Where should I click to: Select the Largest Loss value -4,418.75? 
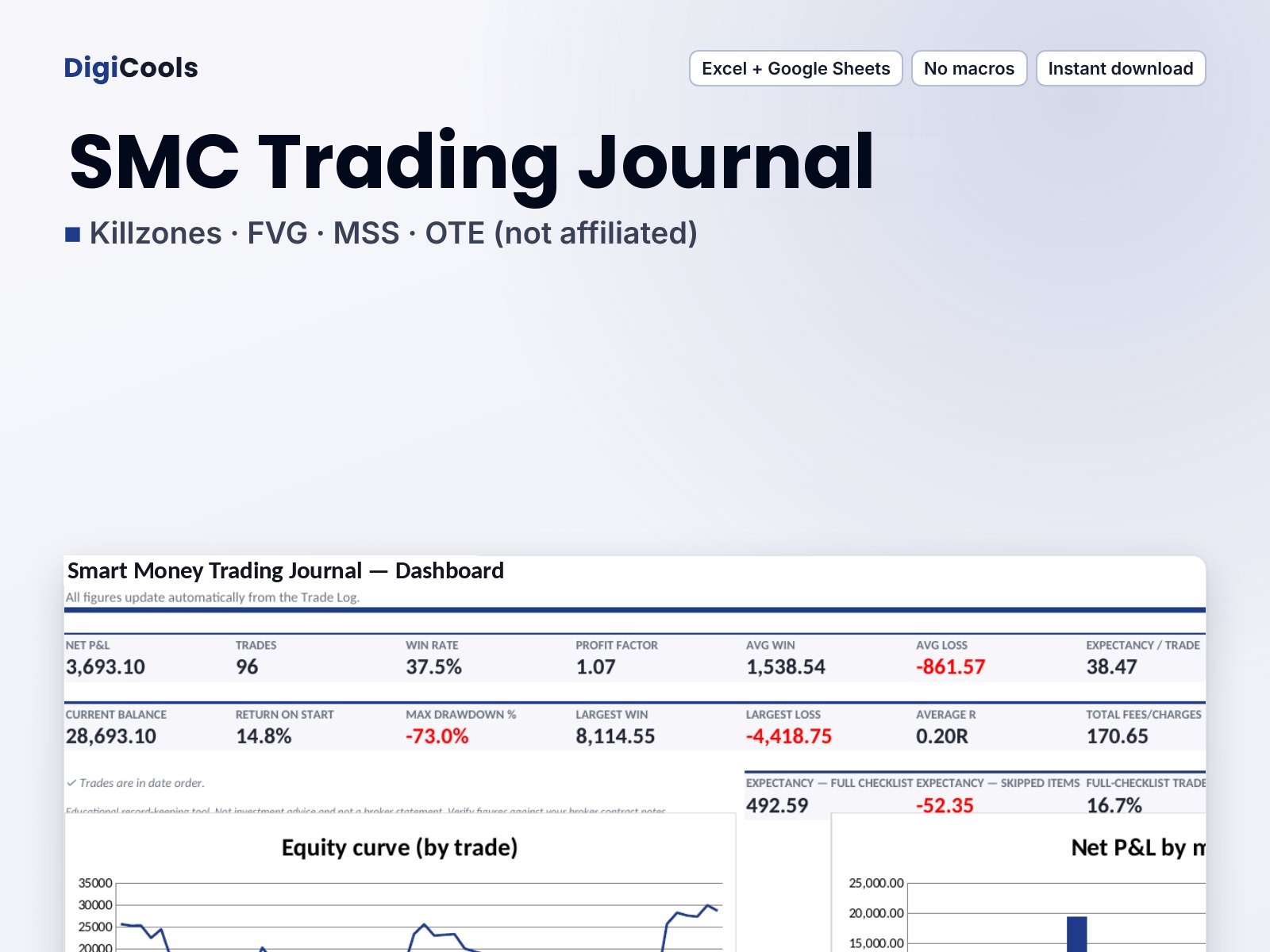tap(789, 736)
